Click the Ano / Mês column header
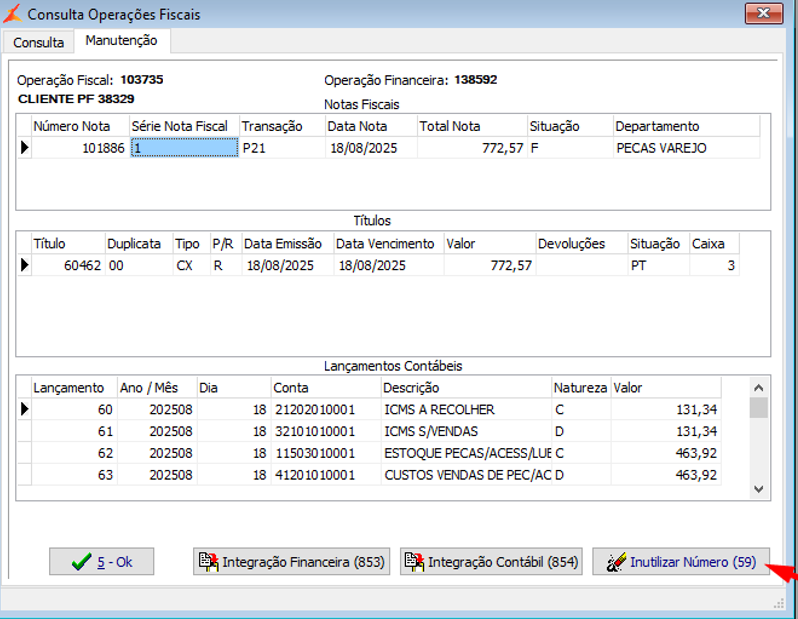Image resolution: width=798 pixels, height=619 pixels. [x=157, y=388]
